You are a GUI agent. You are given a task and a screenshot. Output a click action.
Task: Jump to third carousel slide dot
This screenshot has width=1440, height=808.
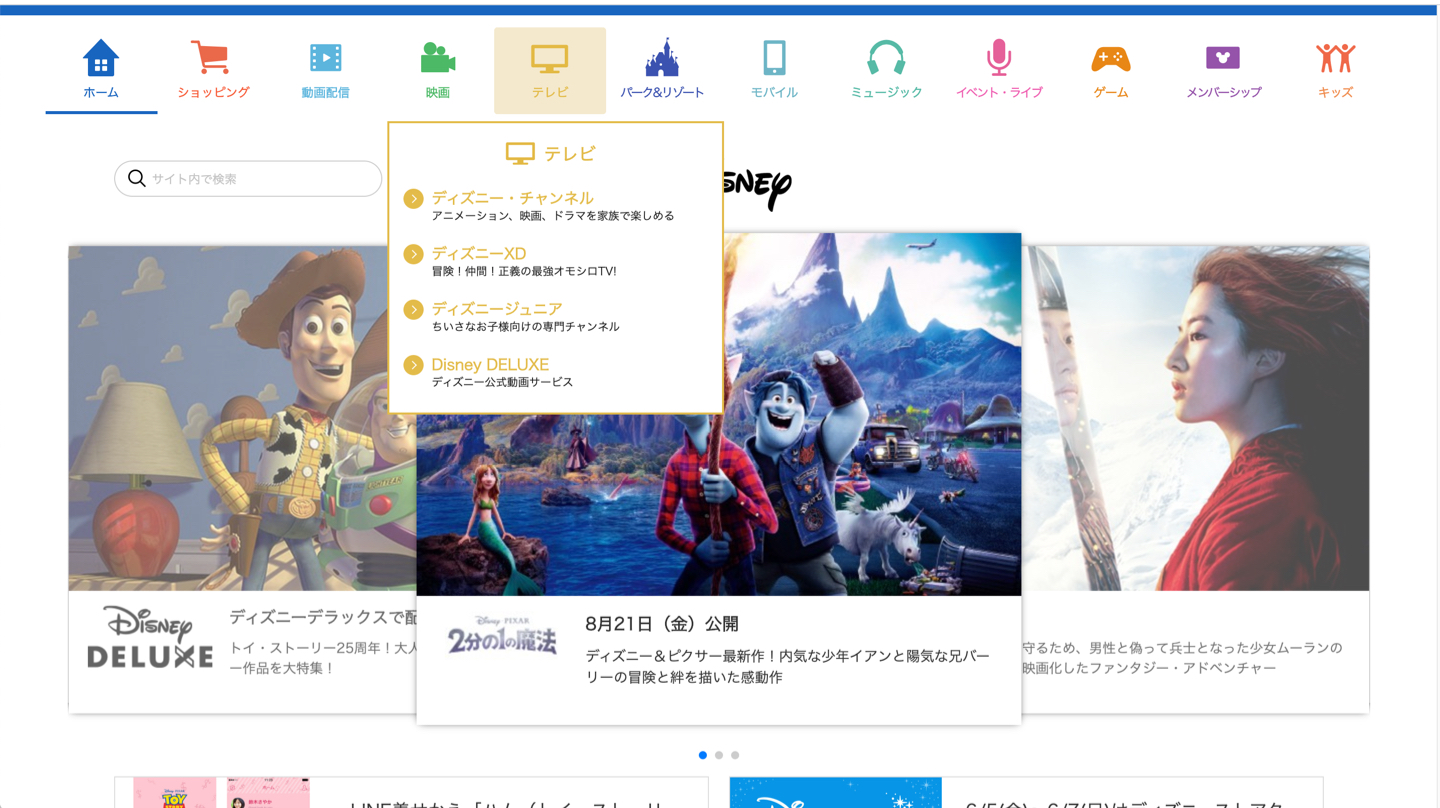(735, 755)
